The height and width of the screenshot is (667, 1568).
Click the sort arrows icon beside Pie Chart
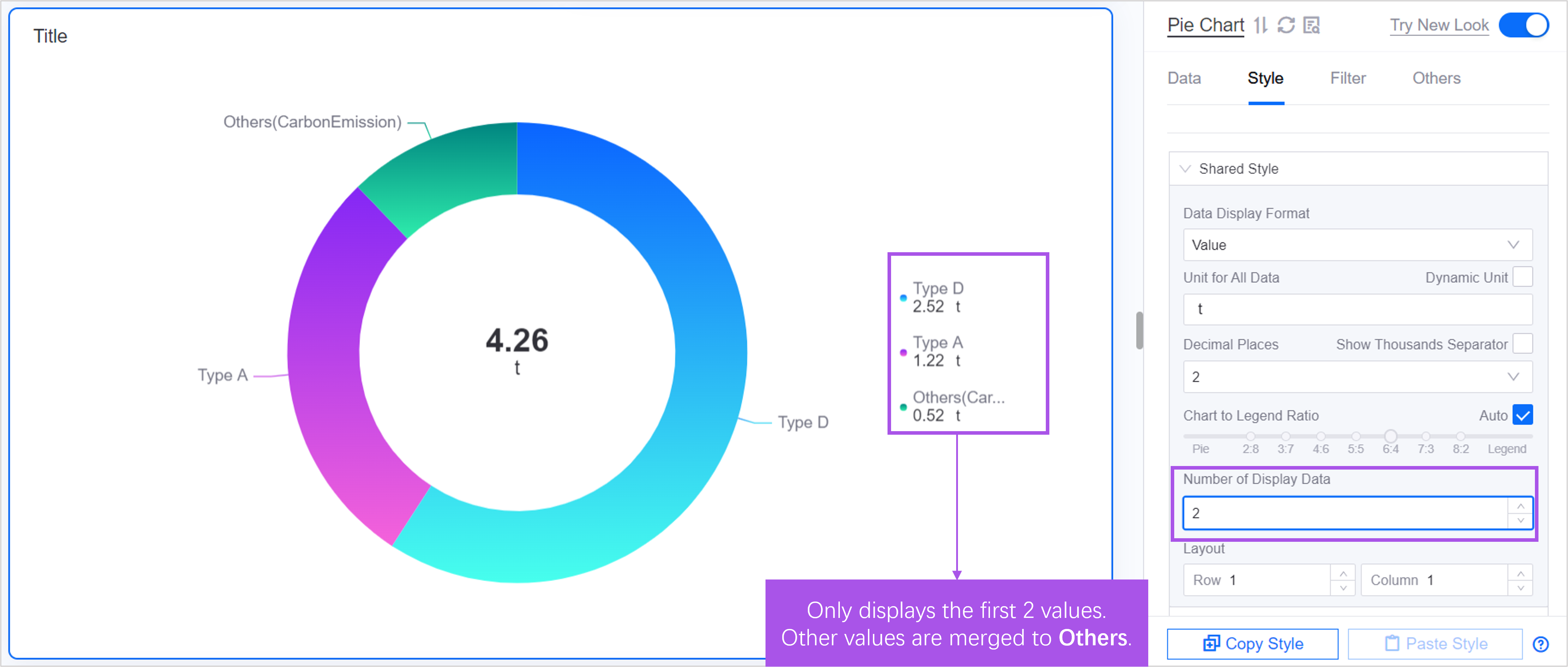(1261, 26)
